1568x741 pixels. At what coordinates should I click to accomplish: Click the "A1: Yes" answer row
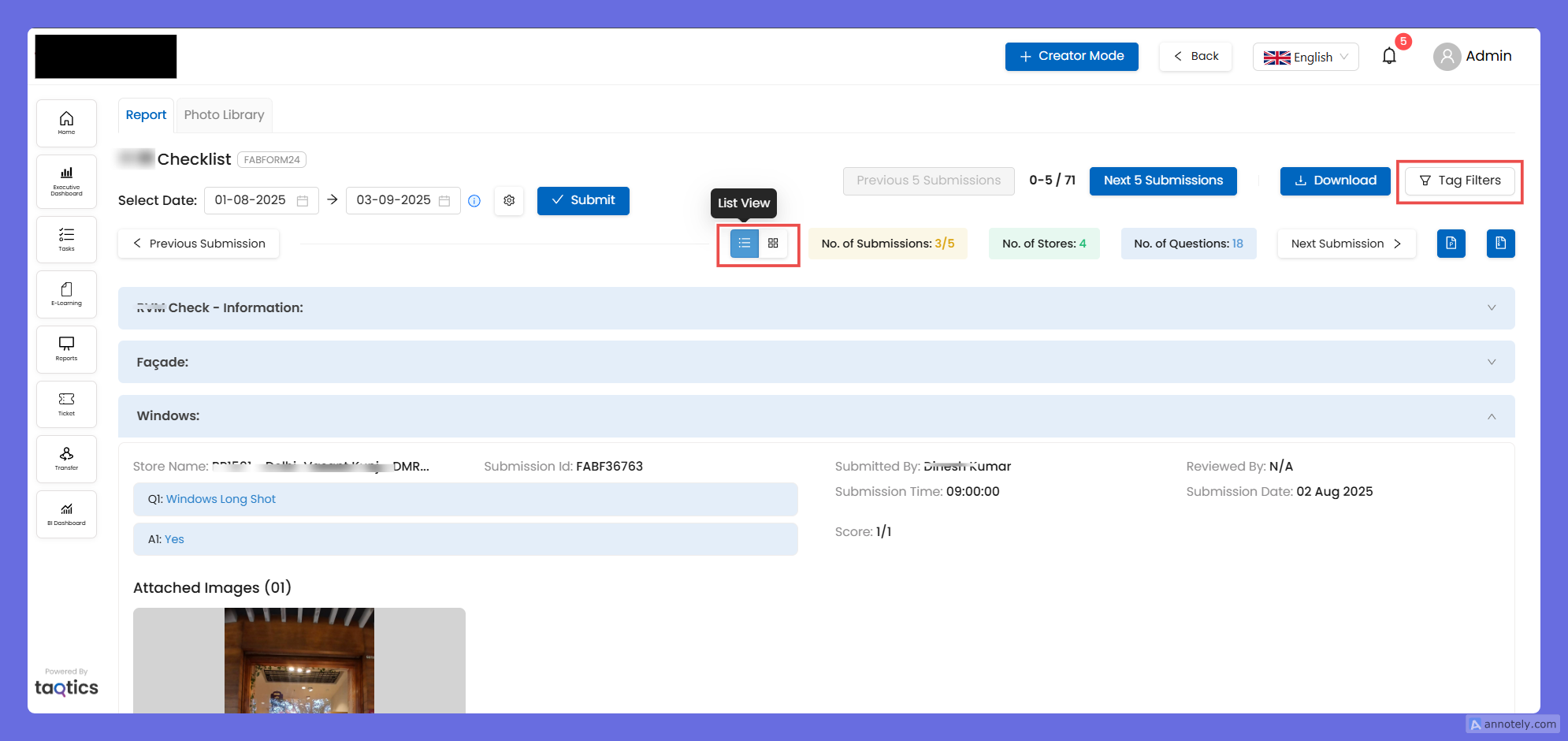(466, 539)
